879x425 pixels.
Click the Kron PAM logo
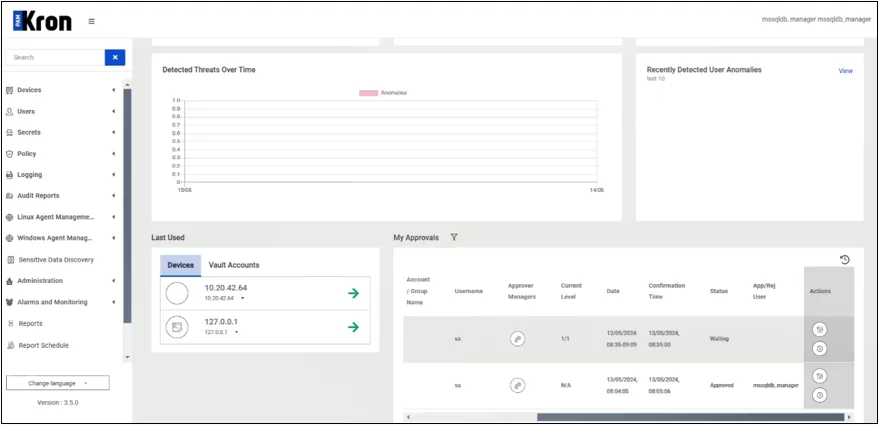coord(42,22)
